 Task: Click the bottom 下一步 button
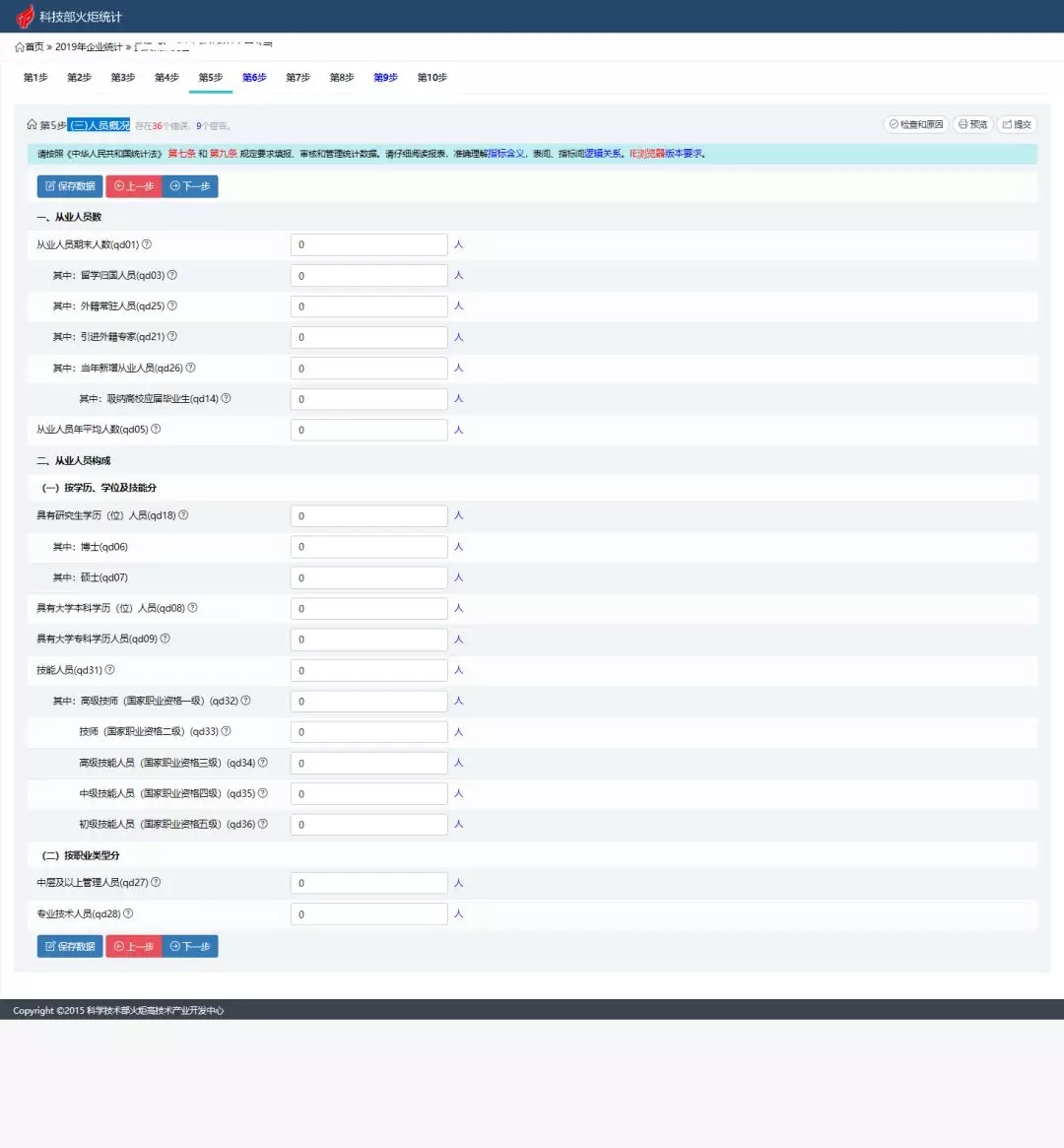[190, 946]
